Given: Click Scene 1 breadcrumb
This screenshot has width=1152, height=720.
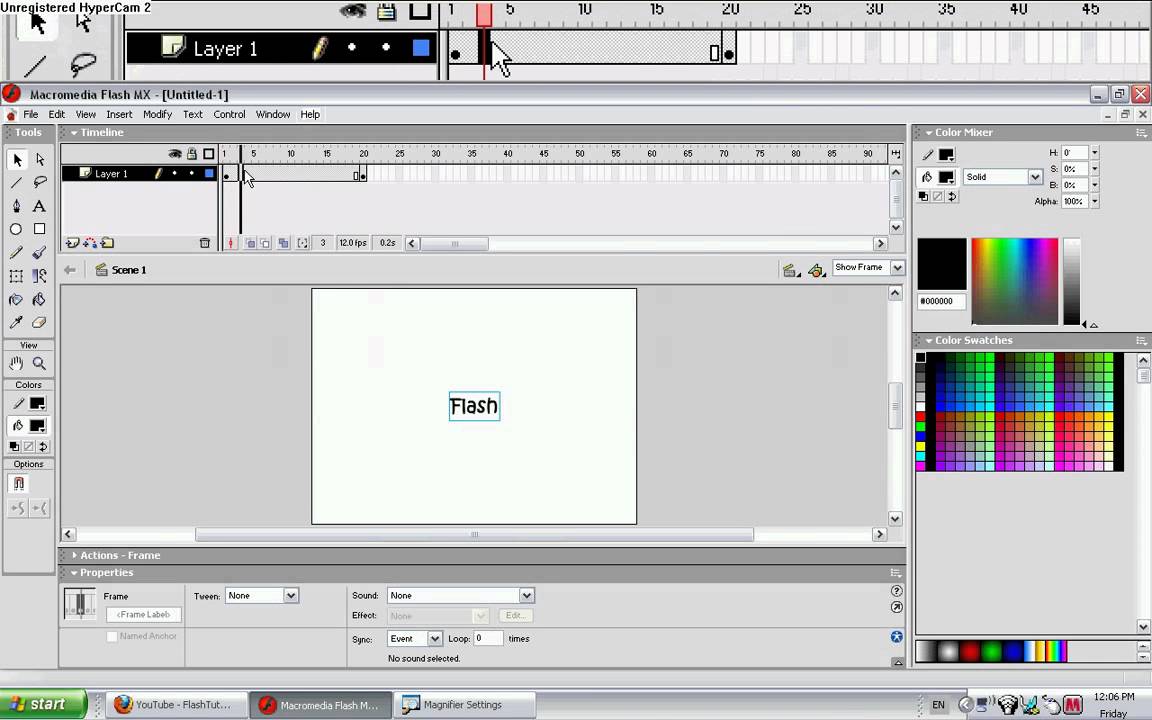Looking at the screenshot, I should pos(129,270).
